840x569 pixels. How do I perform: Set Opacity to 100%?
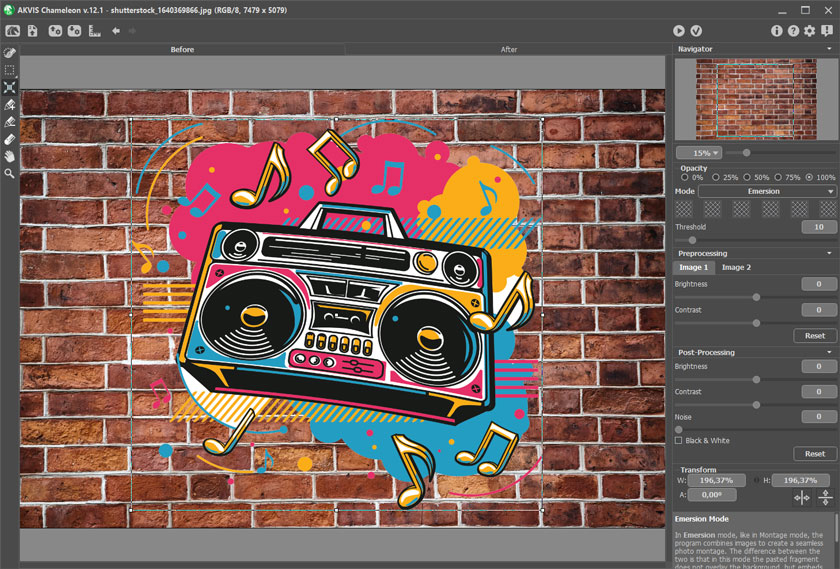point(809,177)
